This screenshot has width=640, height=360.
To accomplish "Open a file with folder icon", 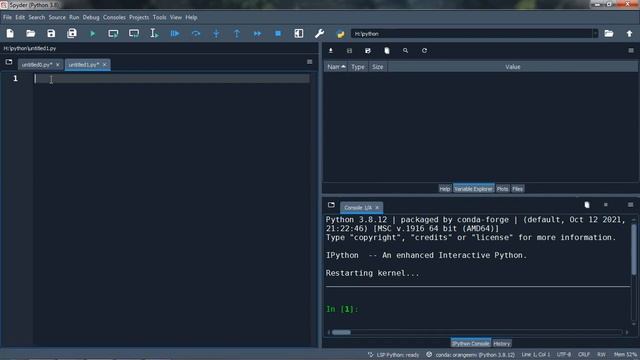I will coord(31,33).
